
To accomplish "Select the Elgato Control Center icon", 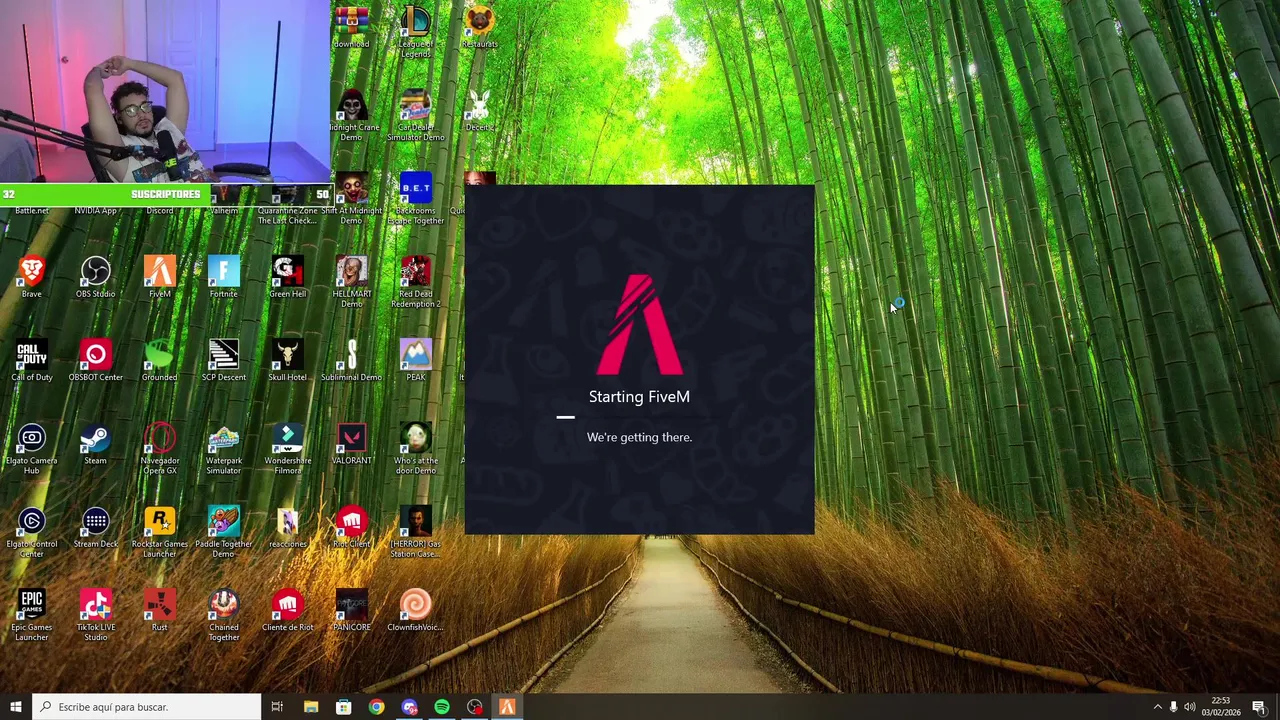I will (32, 532).
